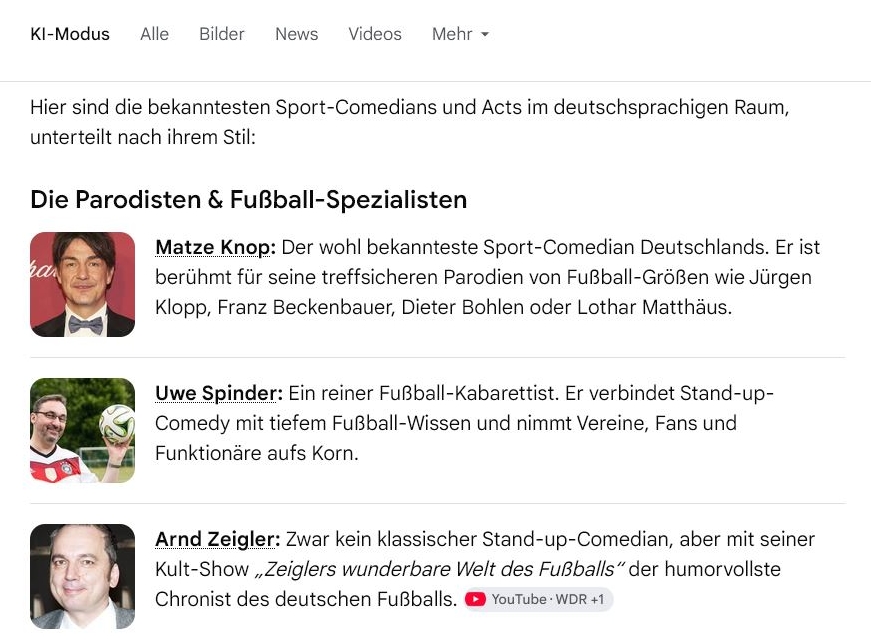
Task: Open the News tab
Action: point(297,34)
